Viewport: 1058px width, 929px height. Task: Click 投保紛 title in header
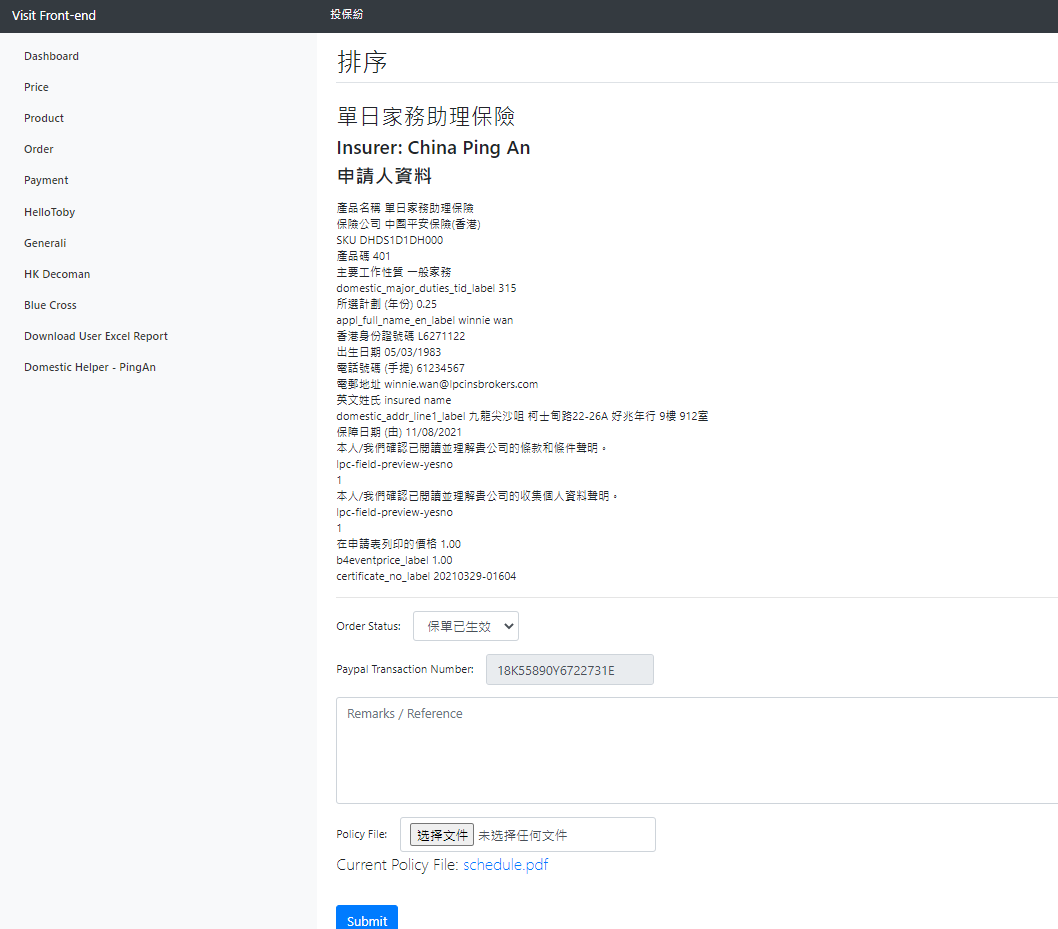[x=346, y=14]
